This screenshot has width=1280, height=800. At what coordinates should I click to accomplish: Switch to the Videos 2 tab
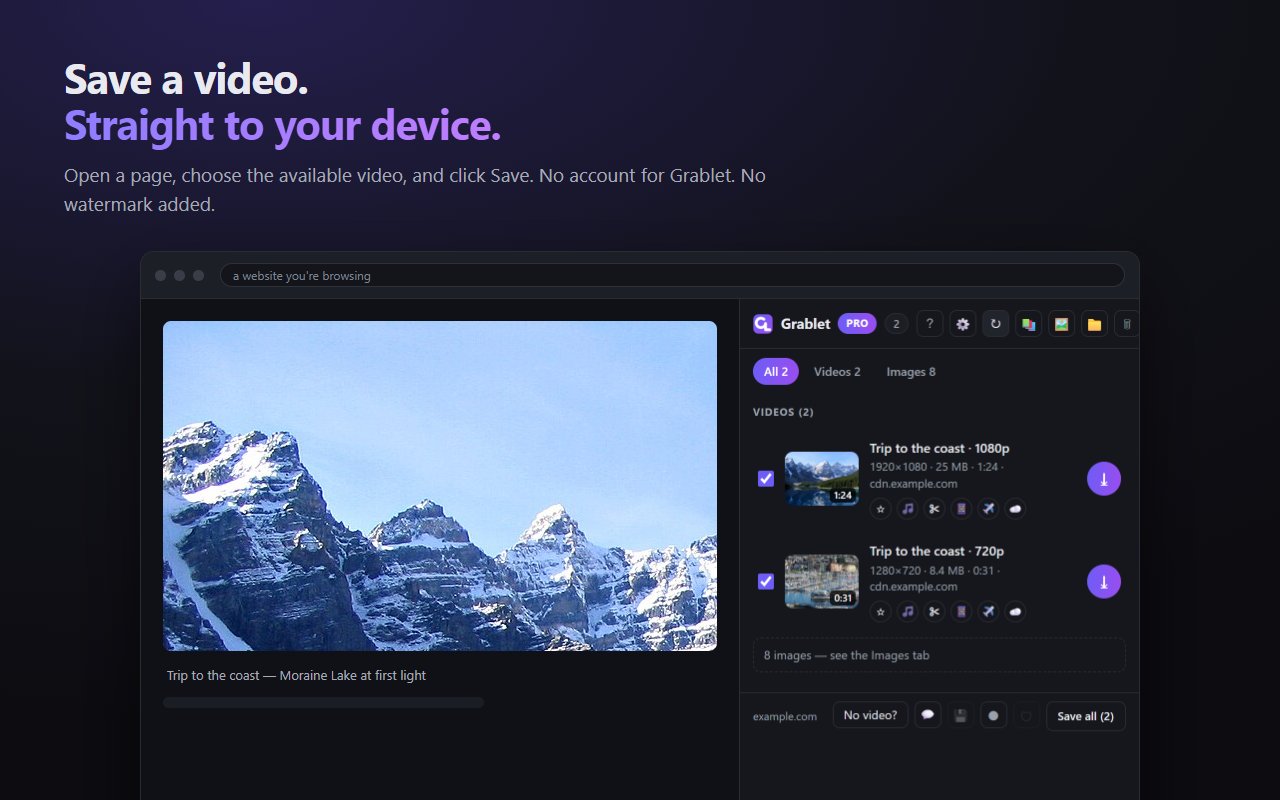[837, 371]
